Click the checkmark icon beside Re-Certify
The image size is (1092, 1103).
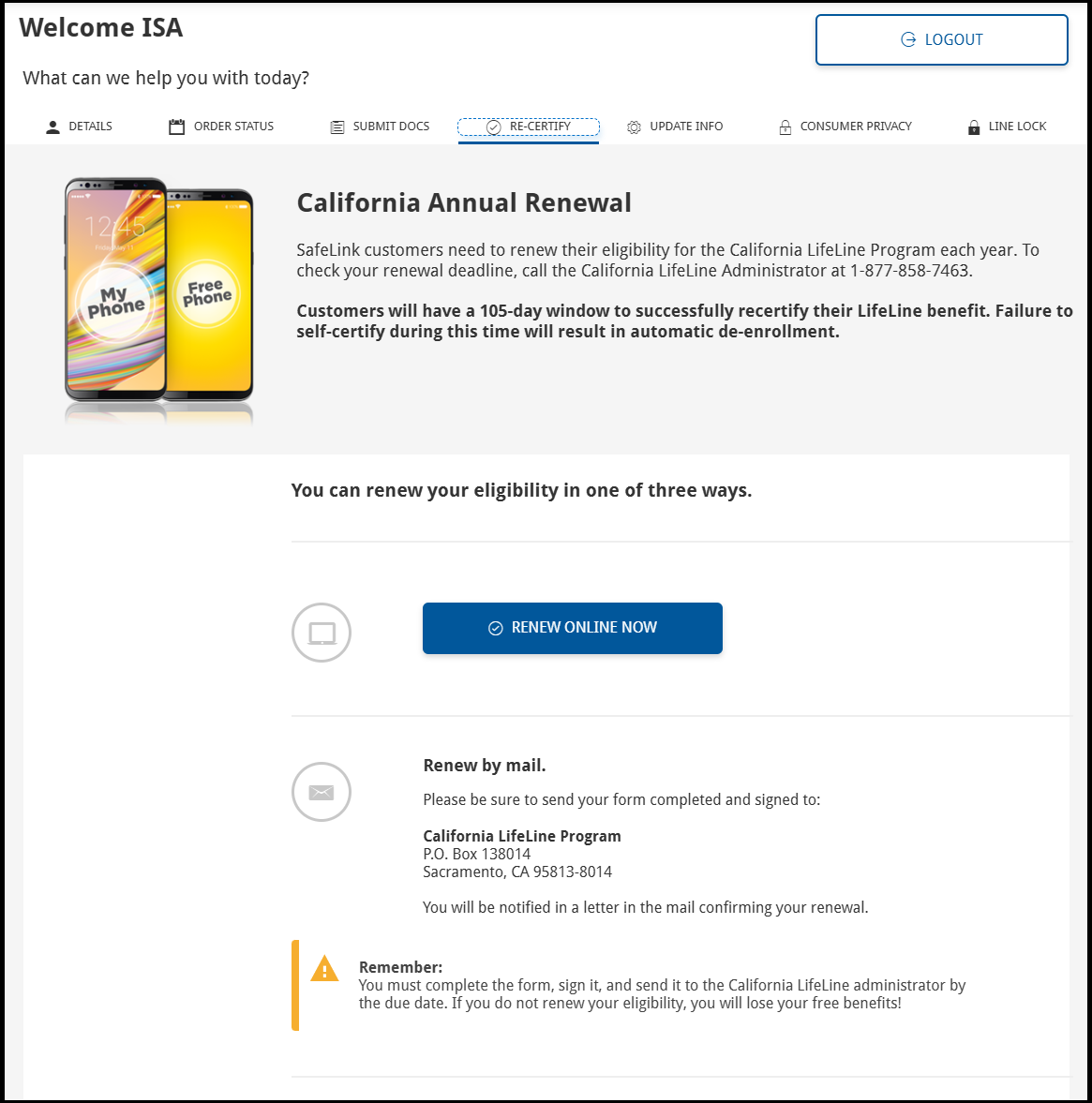click(x=494, y=127)
